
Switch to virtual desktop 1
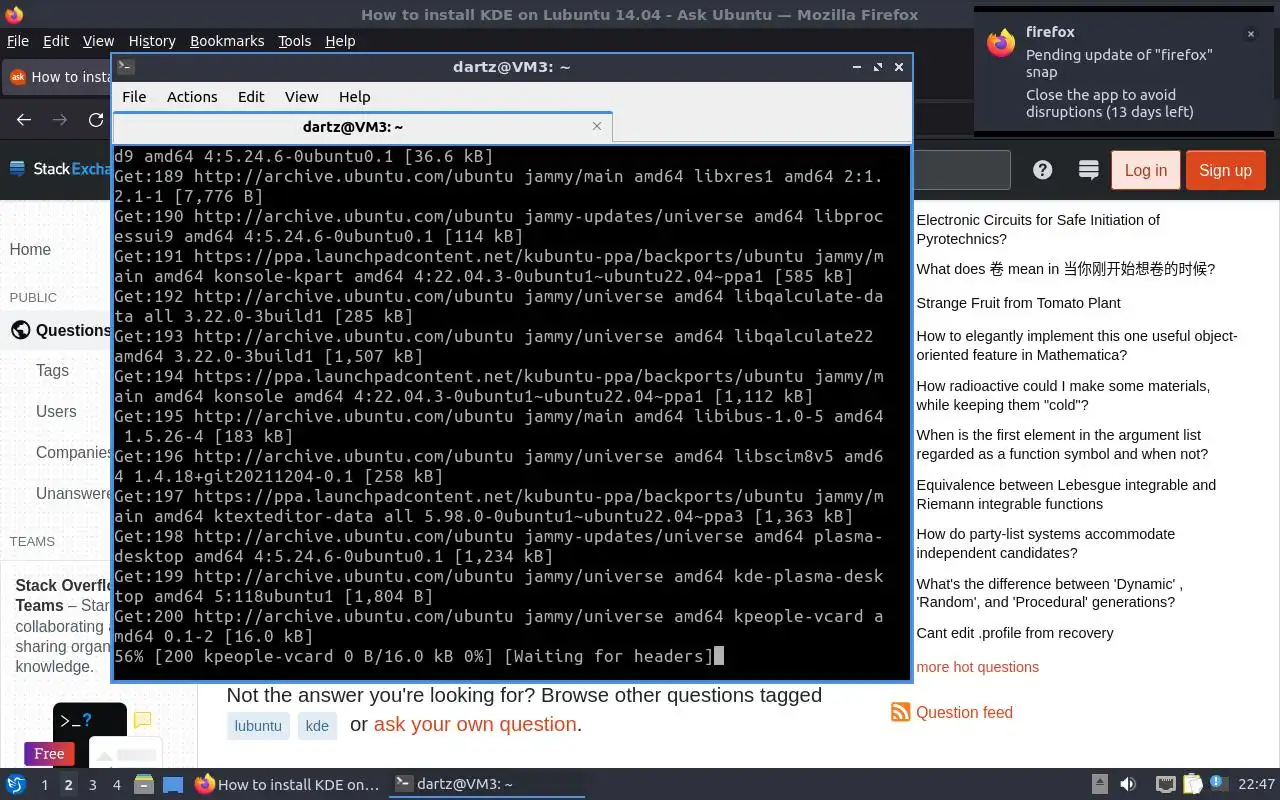coord(44,785)
